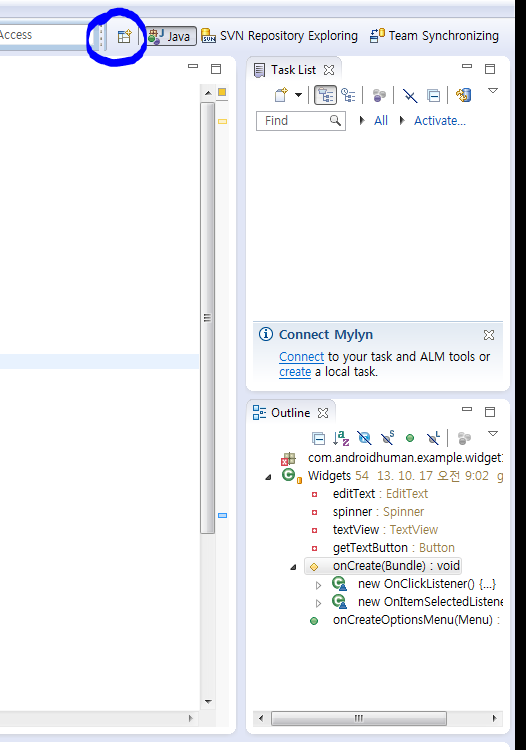Toggle Categorized presentation in Task List
The height and width of the screenshot is (750, 526).
(325, 95)
